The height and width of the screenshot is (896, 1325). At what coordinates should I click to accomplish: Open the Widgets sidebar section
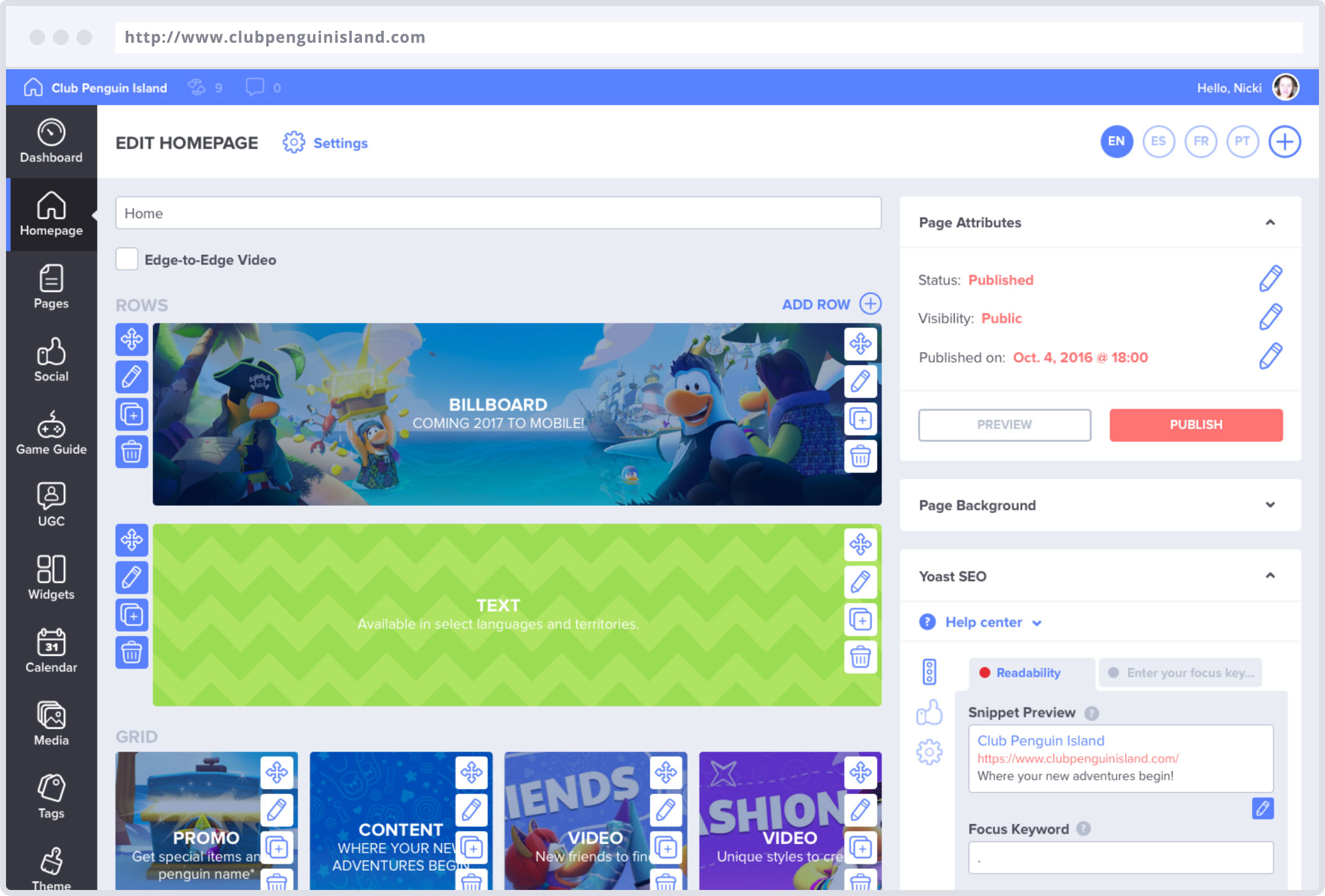pos(51,578)
